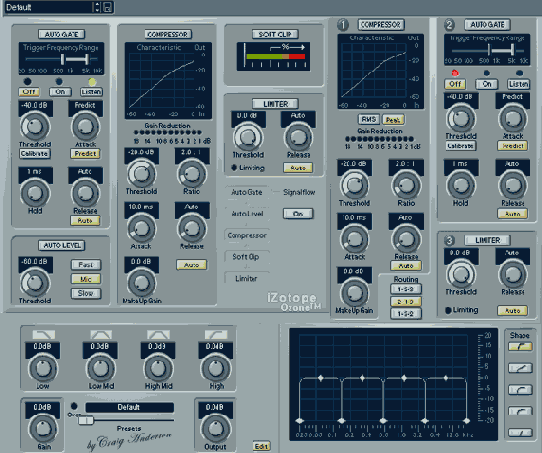This screenshot has width=542, height=453.
Task: Turn On the second Auto Gate
Action: (487, 84)
